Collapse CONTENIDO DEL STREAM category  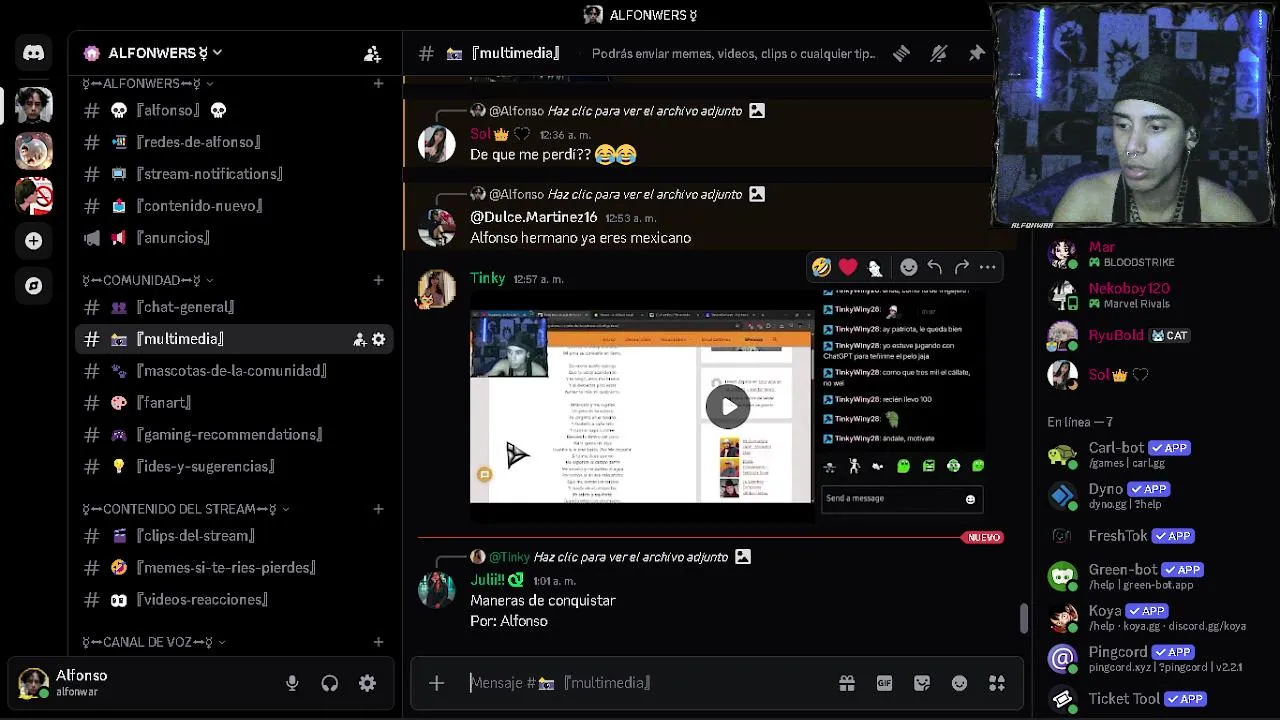(186, 509)
